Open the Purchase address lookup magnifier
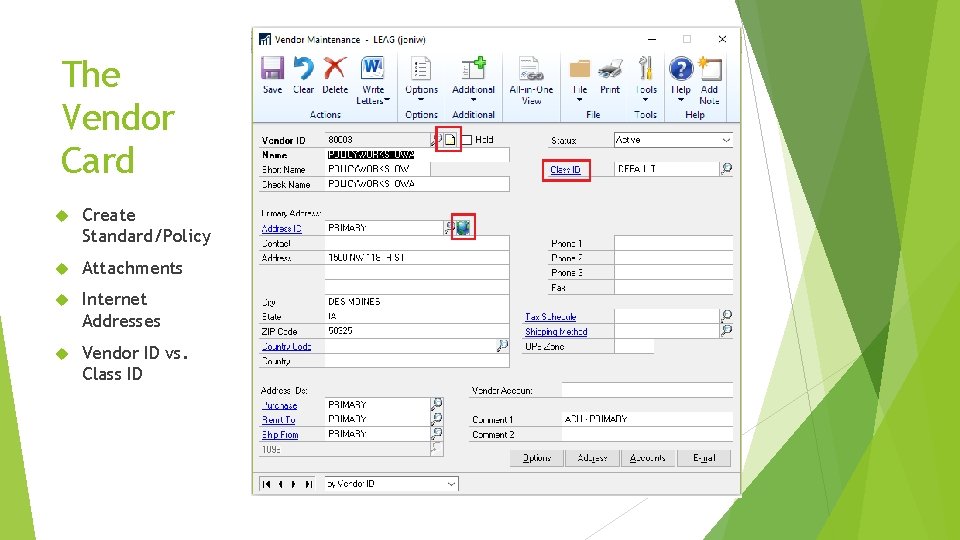This screenshot has width=960, height=540. (437, 404)
